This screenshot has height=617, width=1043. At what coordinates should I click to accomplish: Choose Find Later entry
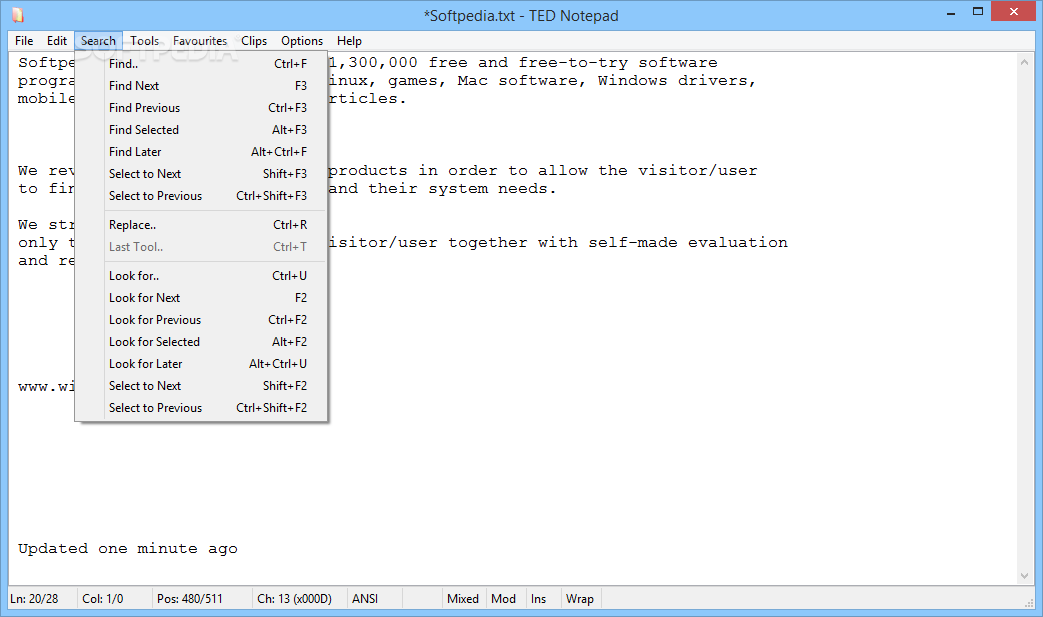pyautogui.click(x=202, y=152)
